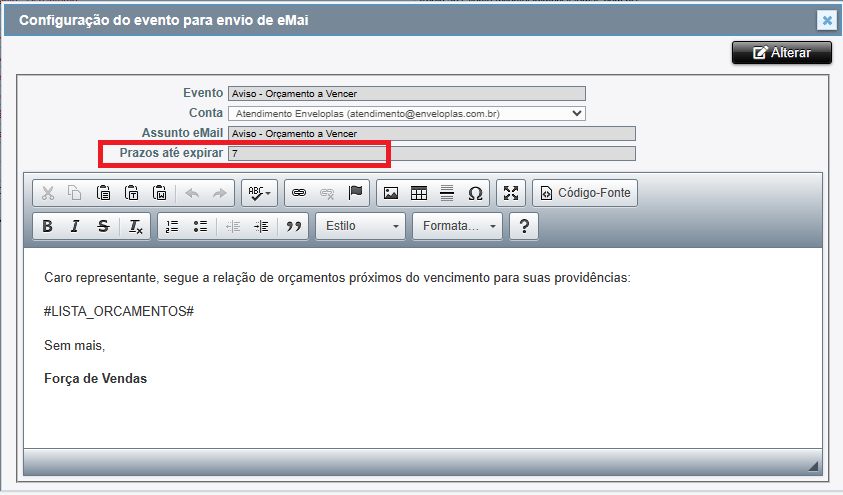Insert an anchor using the flag icon
843x495 pixels.
click(x=355, y=193)
